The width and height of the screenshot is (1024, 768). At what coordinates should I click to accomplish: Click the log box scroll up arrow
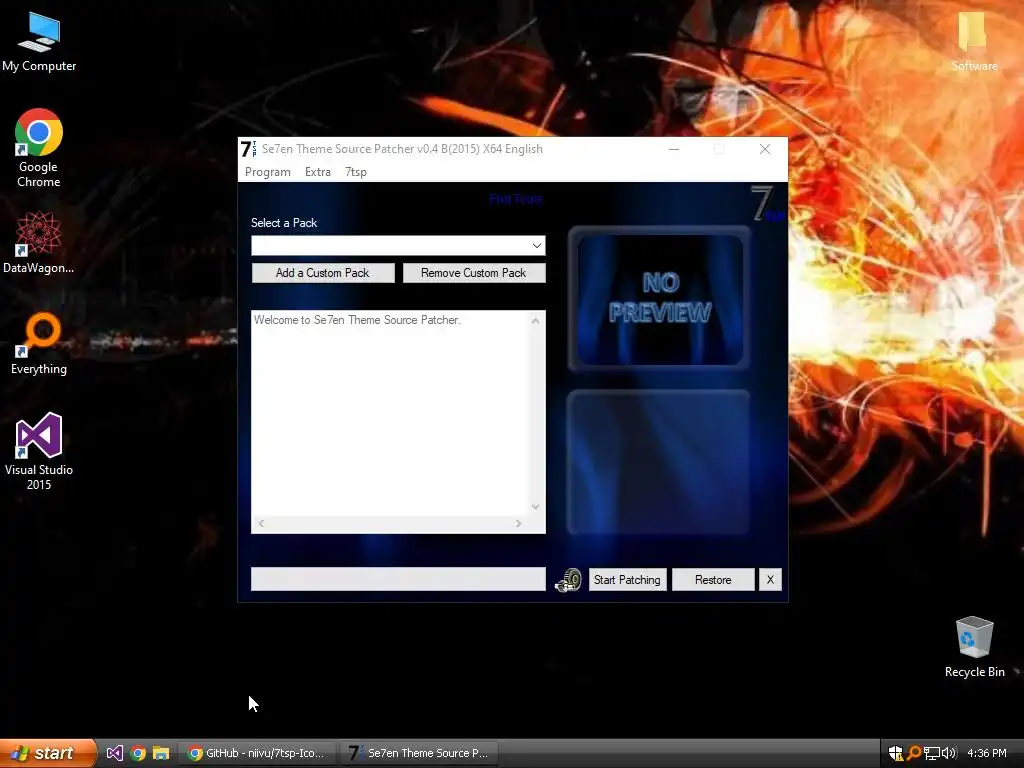(536, 321)
